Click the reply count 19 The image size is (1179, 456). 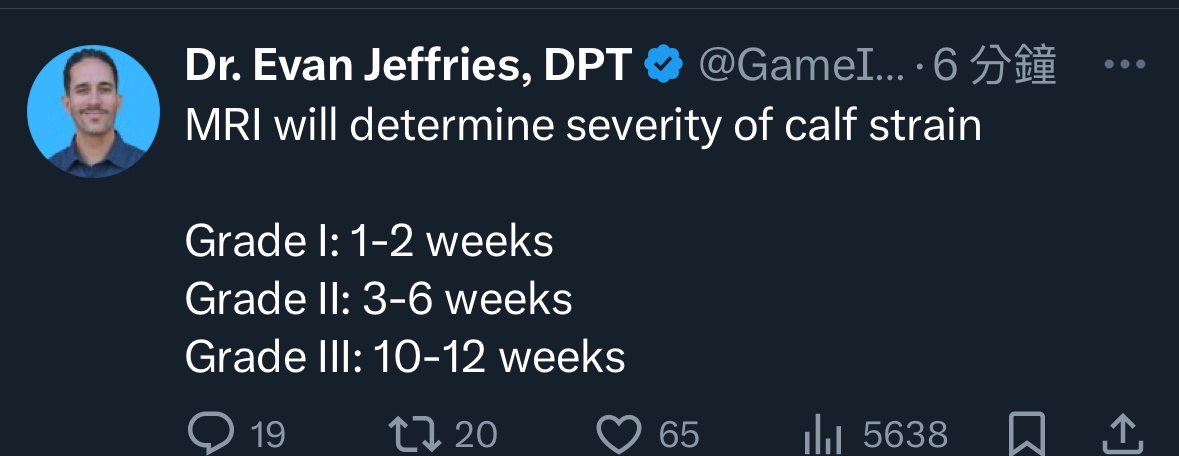click(x=267, y=435)
